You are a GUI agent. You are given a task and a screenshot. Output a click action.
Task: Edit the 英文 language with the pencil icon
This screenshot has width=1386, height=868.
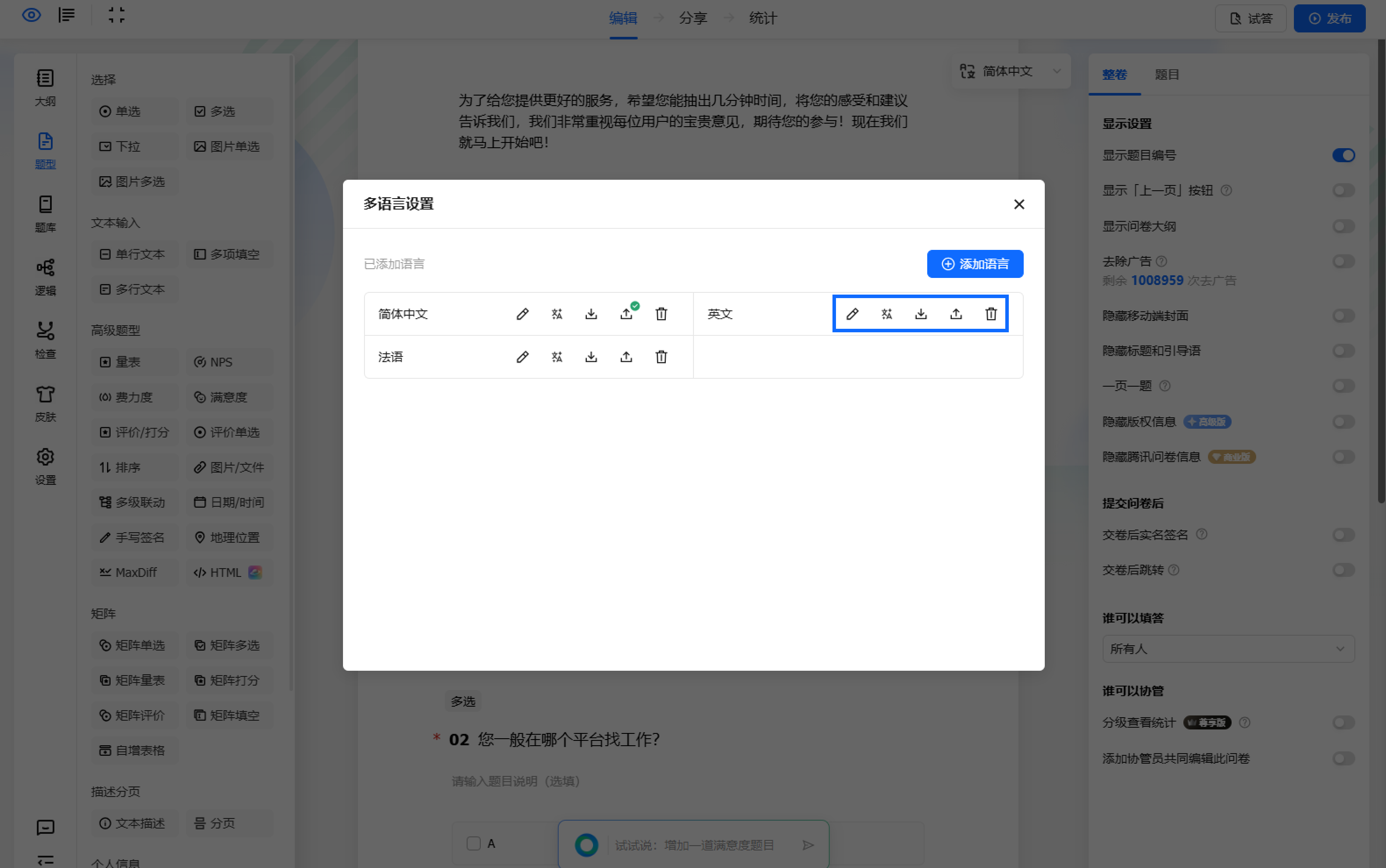tap(852, 314)
